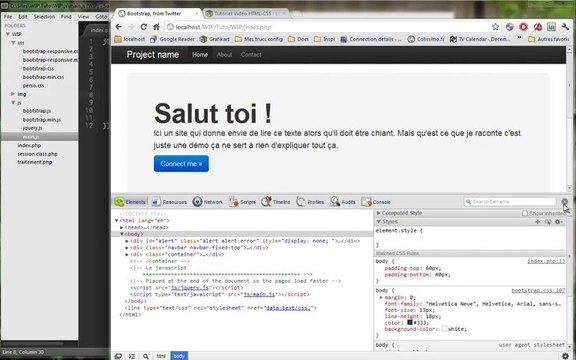Click the browser back arrow
Viewport: 576px width, 360px height.
point(118,27)
